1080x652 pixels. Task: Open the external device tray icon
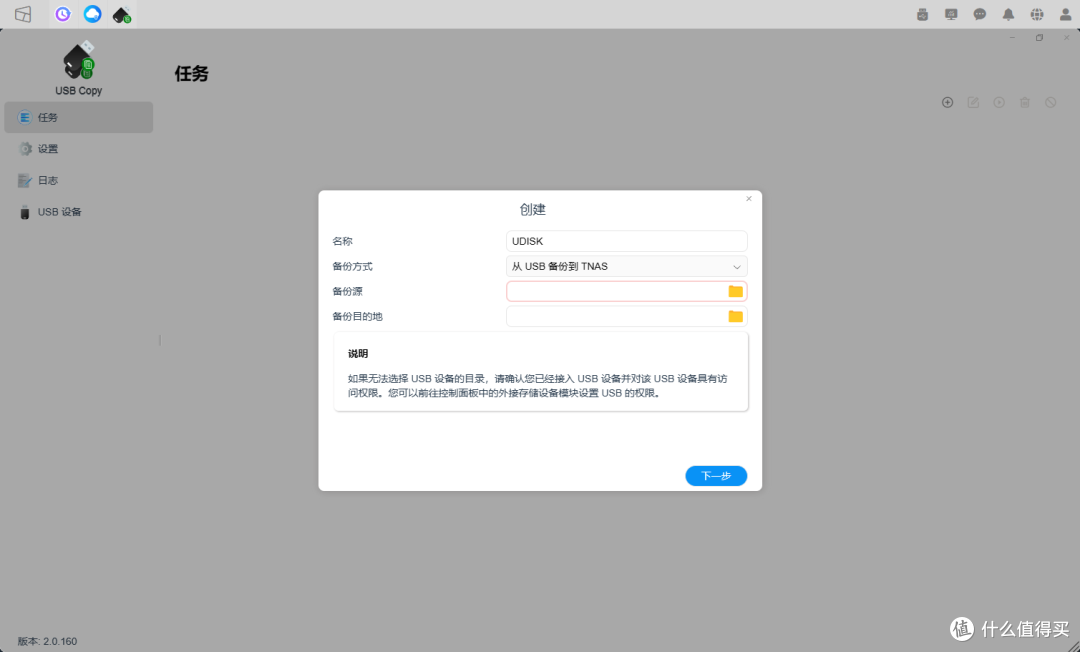click(x=922, y=14)
